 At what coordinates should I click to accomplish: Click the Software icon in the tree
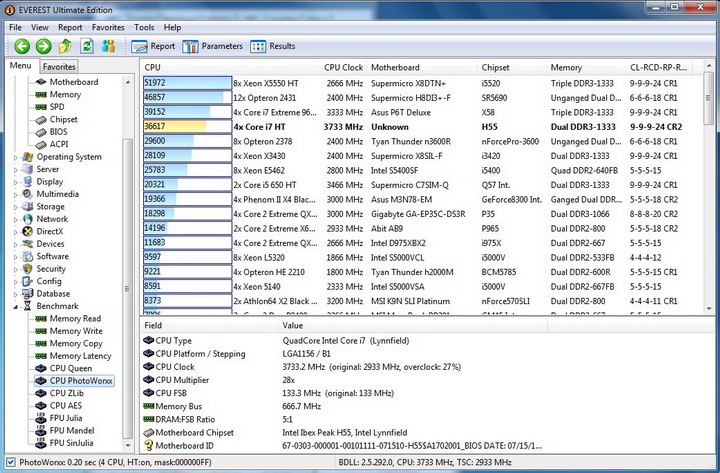[28, 256]
